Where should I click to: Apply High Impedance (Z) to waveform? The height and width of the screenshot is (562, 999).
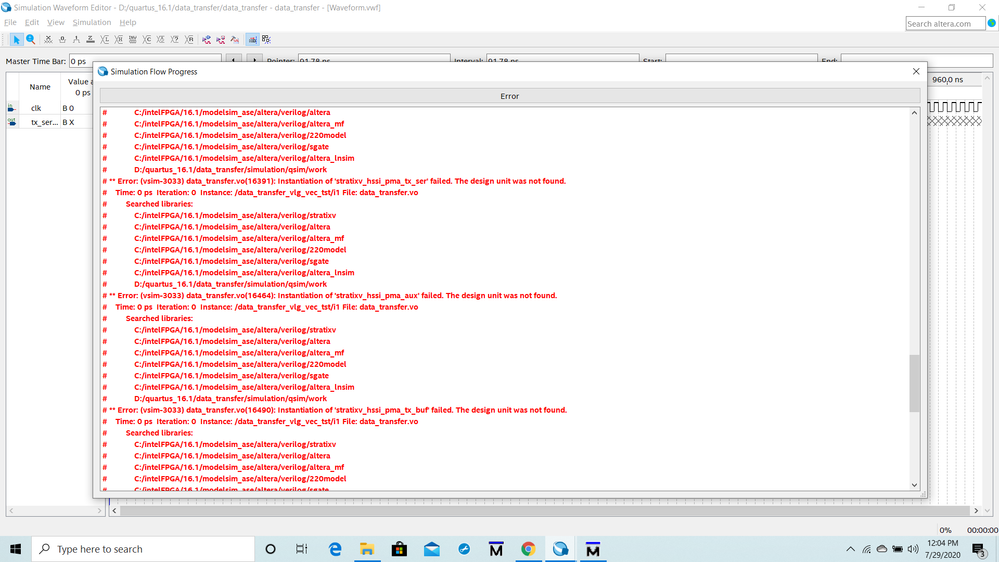[x=90, y=40]
